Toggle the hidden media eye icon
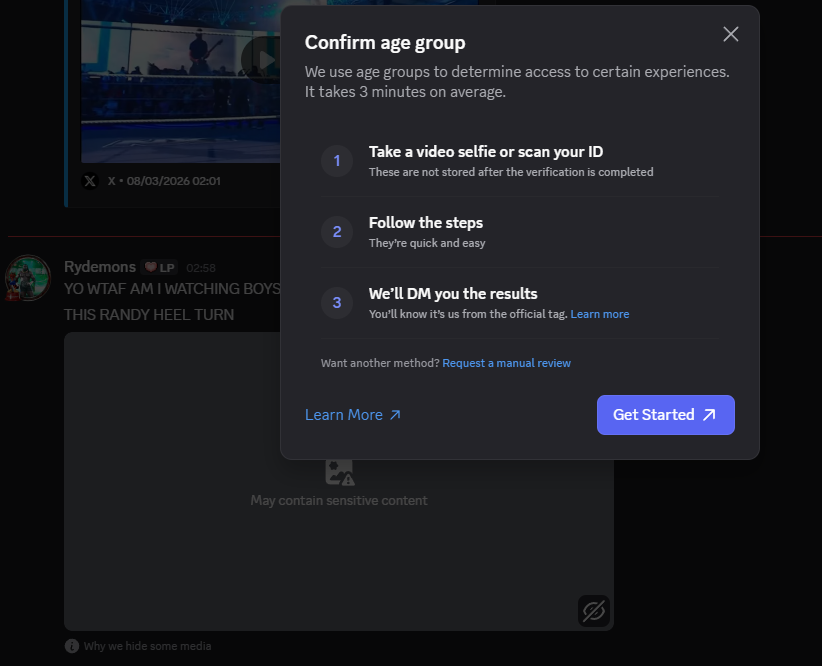This screenshot has width=822, height=666. [x=593, y=611]
